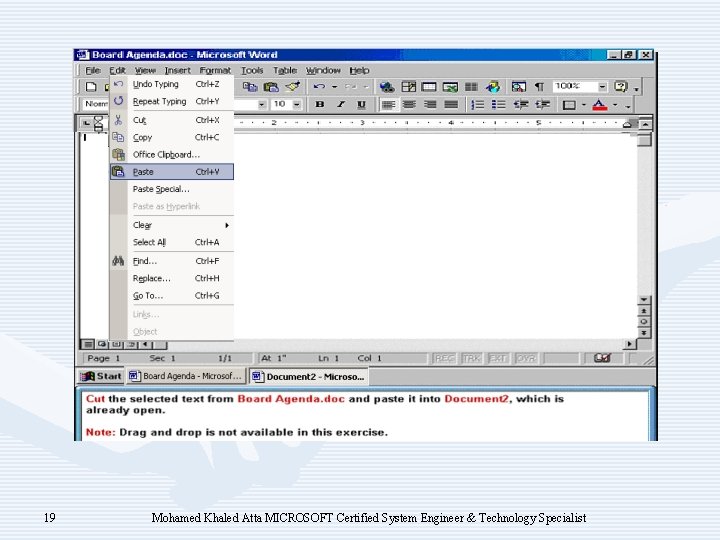This screenshot has width=720, height=540.
Task: Toggle Show/Hide paragraph marks
Action: pyautogui.click(x=540, y=87)
